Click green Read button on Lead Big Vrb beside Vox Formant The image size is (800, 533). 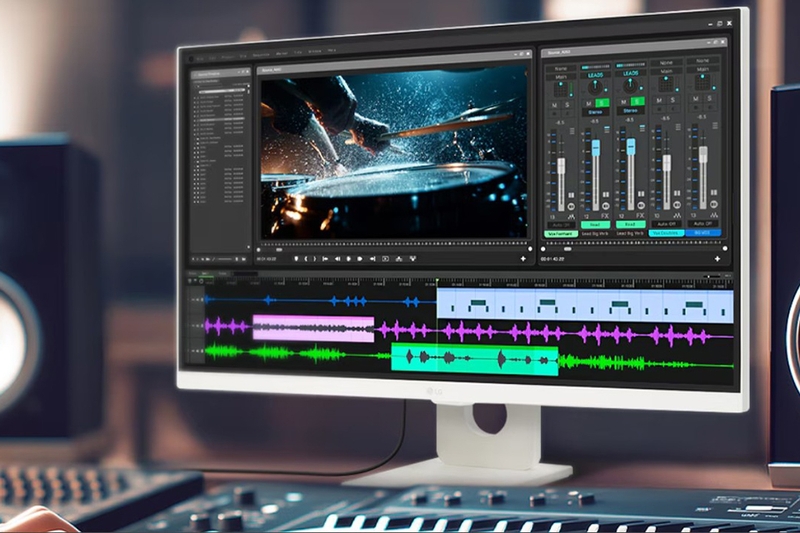click(595, 224)
